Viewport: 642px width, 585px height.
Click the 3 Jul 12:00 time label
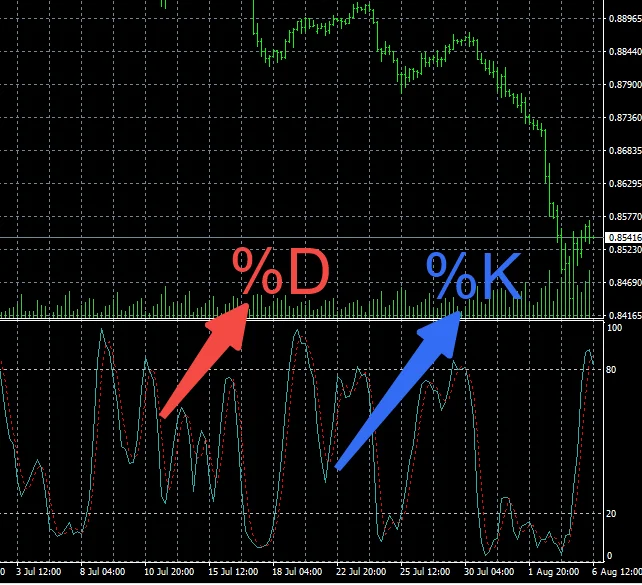coord(38,571)
